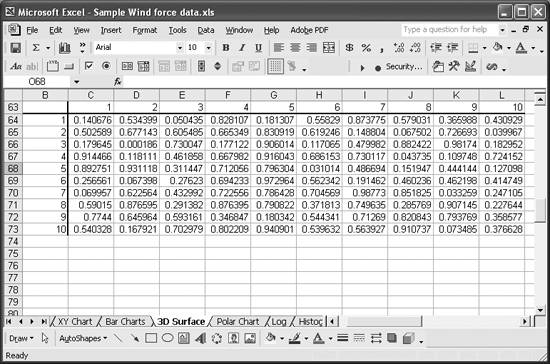The width and height of the screenshot is (550, 364).
Task: Select the Check Box form control
Action: (89, 66)
